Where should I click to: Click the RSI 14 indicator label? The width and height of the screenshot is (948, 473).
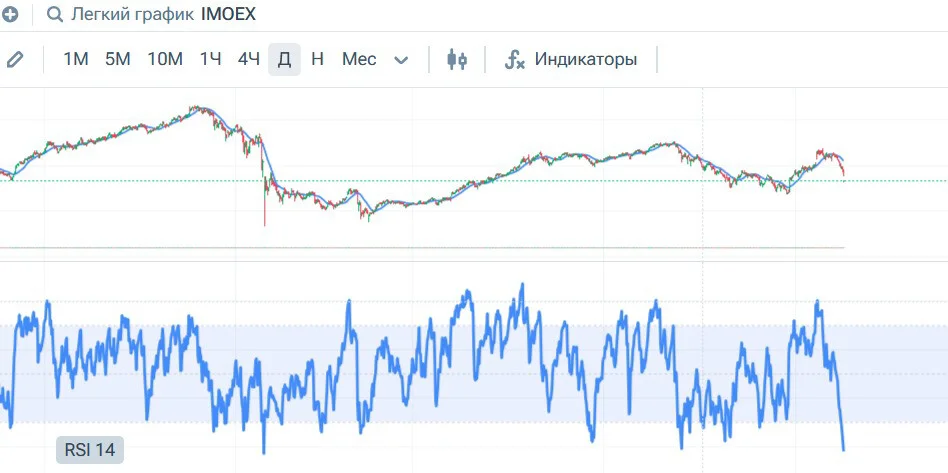click(89, 450)
